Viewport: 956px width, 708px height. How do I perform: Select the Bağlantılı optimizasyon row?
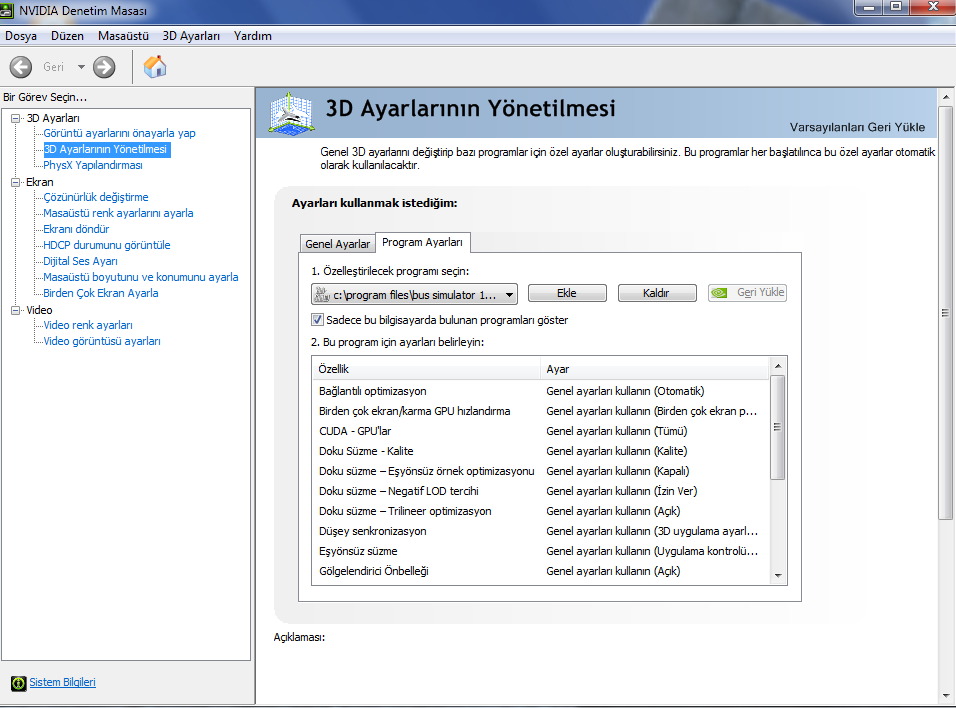click(x=541, y=391)
